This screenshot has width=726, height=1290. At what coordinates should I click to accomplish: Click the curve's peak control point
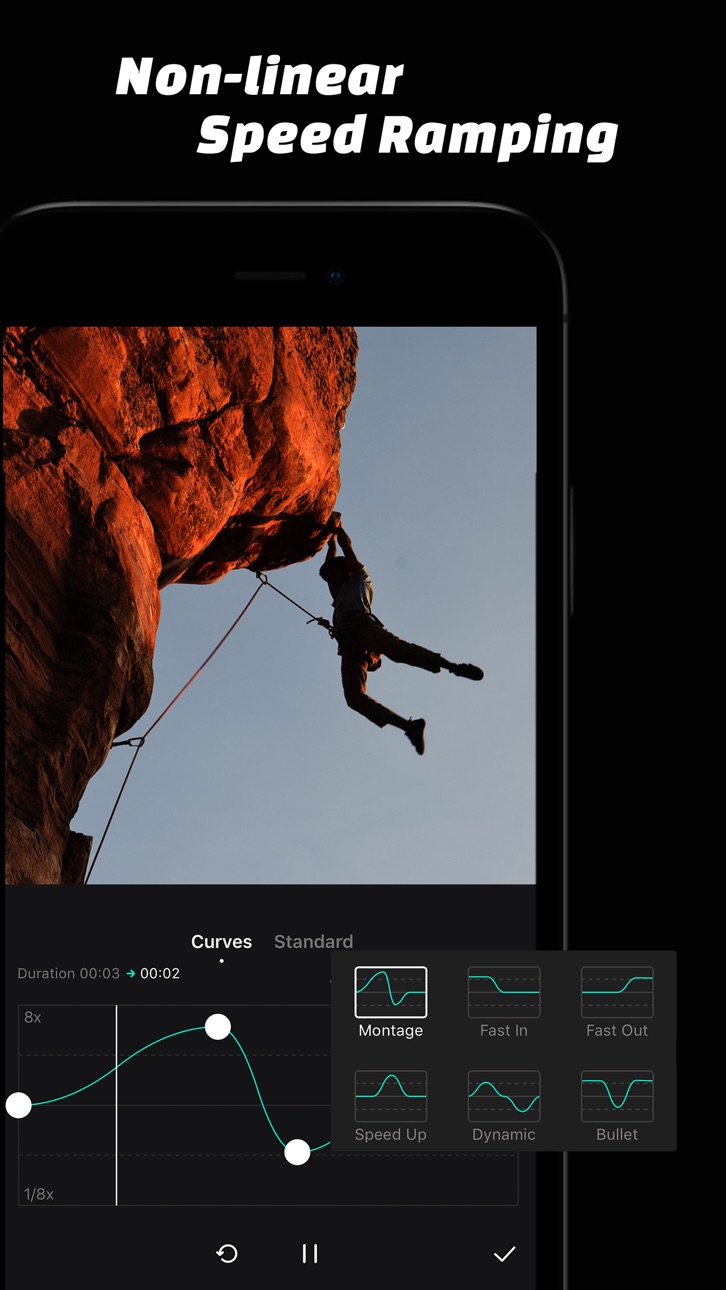click(218, 1026)
